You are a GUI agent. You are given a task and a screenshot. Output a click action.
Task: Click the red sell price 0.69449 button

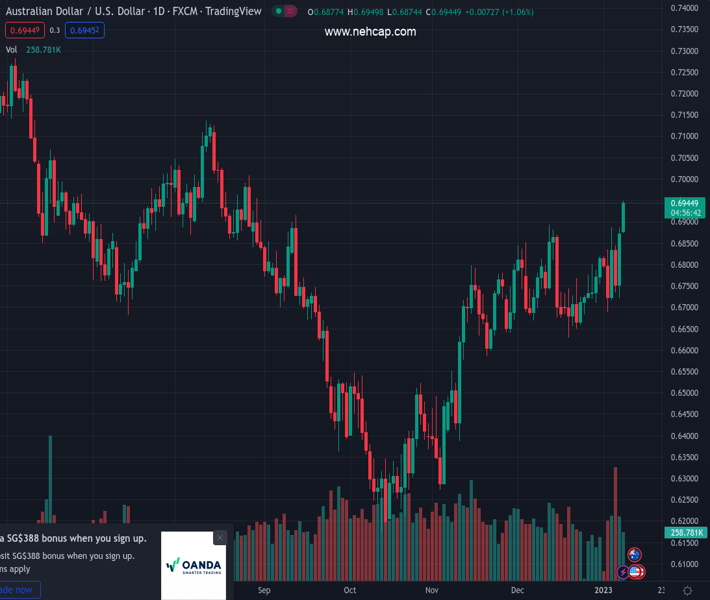point(23,30)
